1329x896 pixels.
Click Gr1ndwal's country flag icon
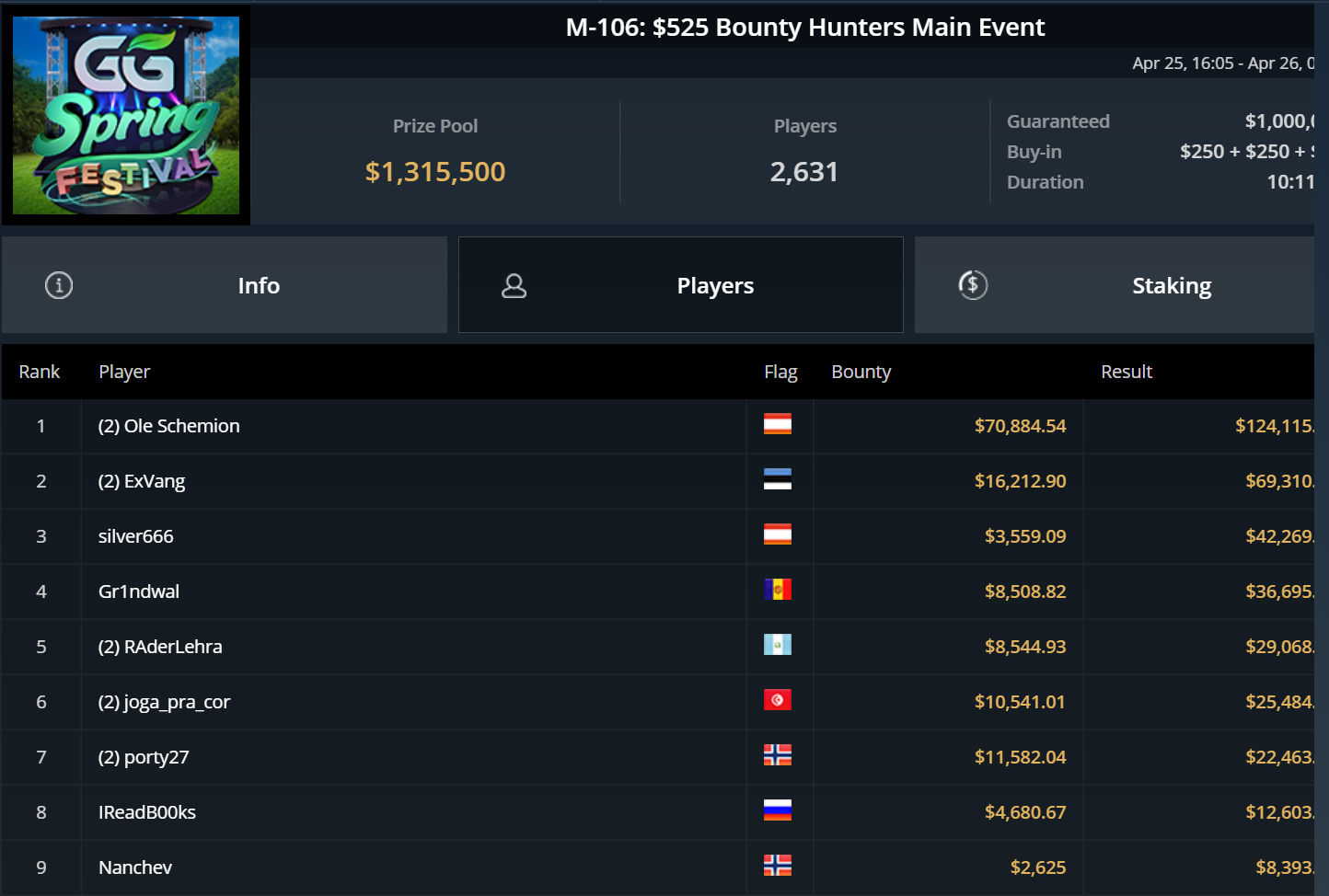[778, 590]
